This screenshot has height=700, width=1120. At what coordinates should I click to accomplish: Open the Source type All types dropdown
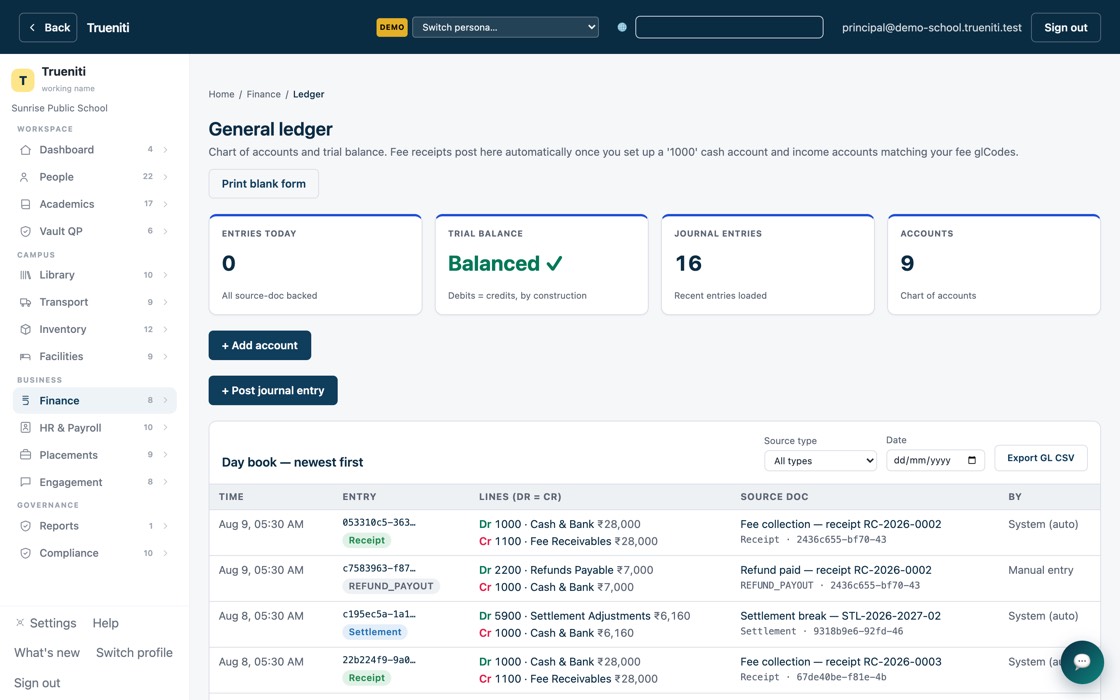(x=820, y=461)
